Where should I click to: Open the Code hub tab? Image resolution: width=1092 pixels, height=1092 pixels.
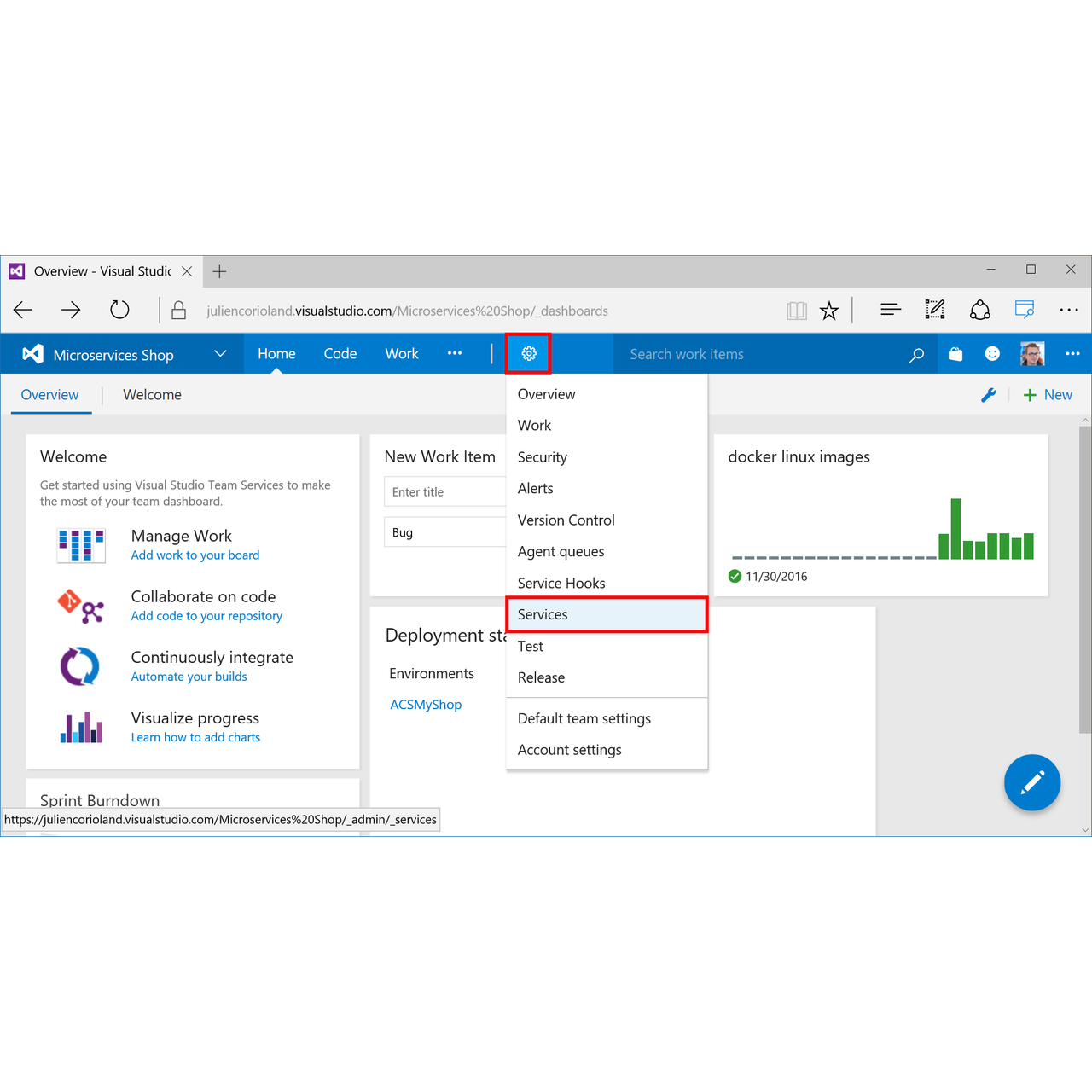pos(340,354)
